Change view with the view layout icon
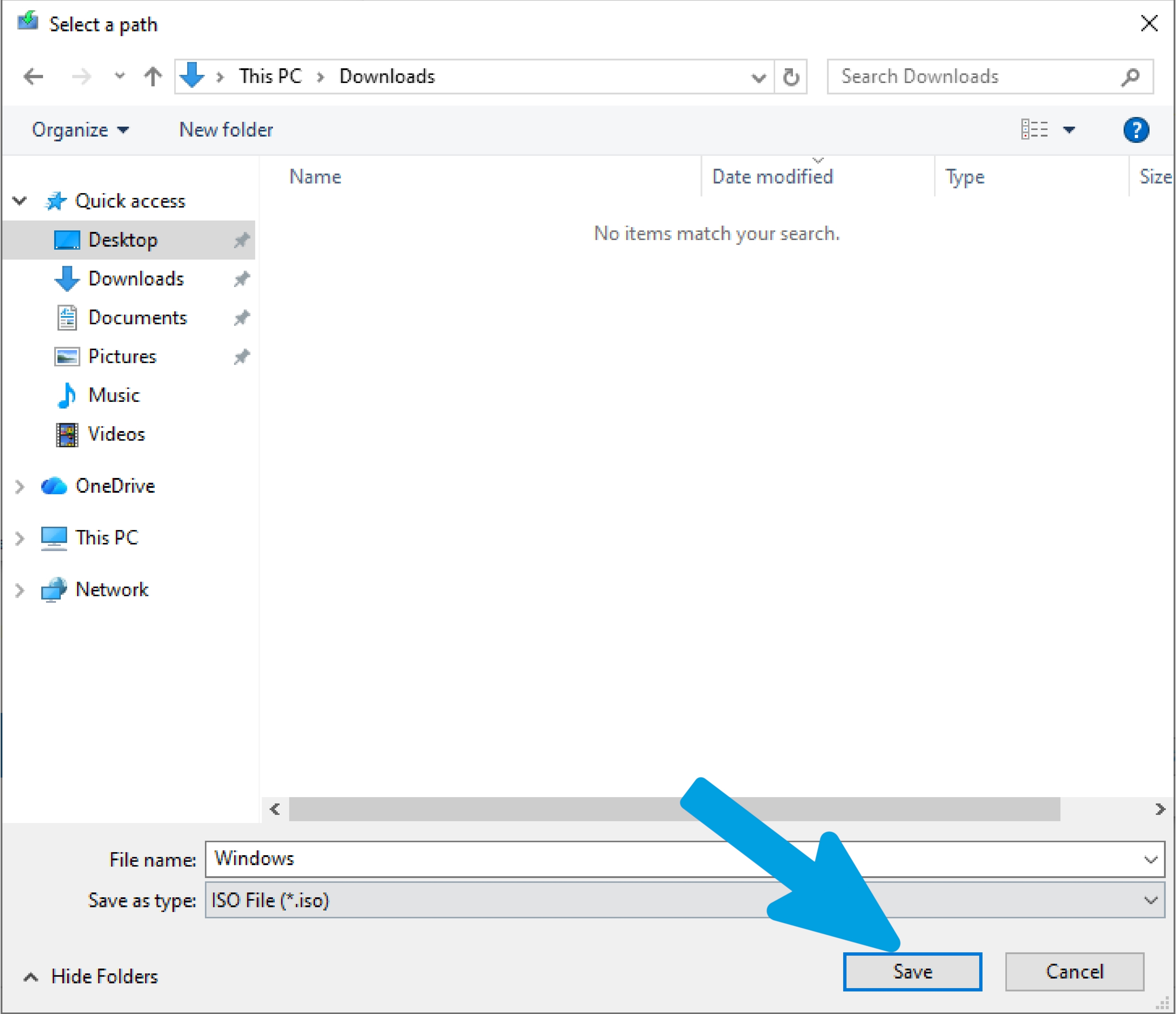The image size is (1176, 1014). point(1034,129)
